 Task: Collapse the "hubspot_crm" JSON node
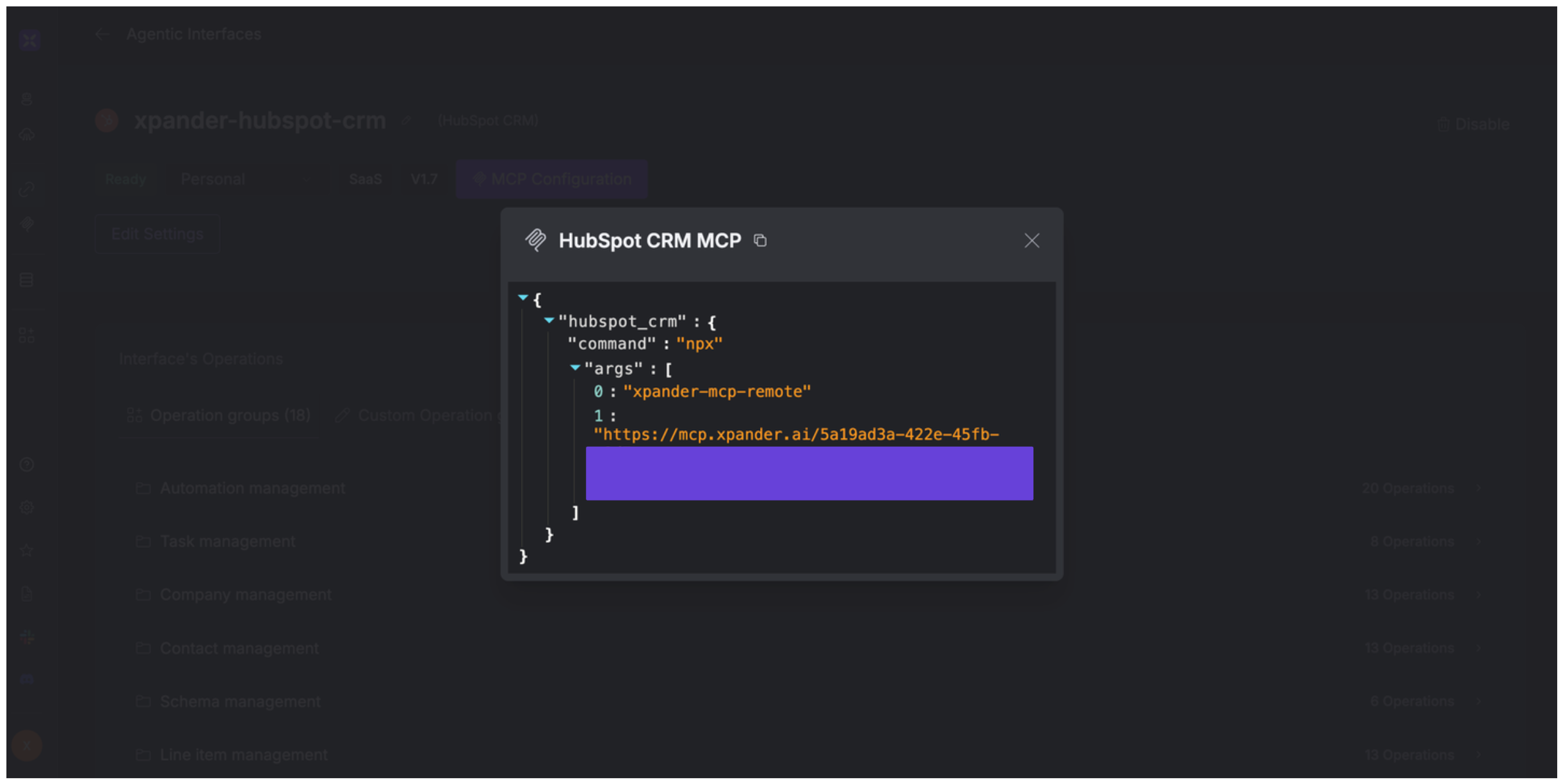pos(549,320)
